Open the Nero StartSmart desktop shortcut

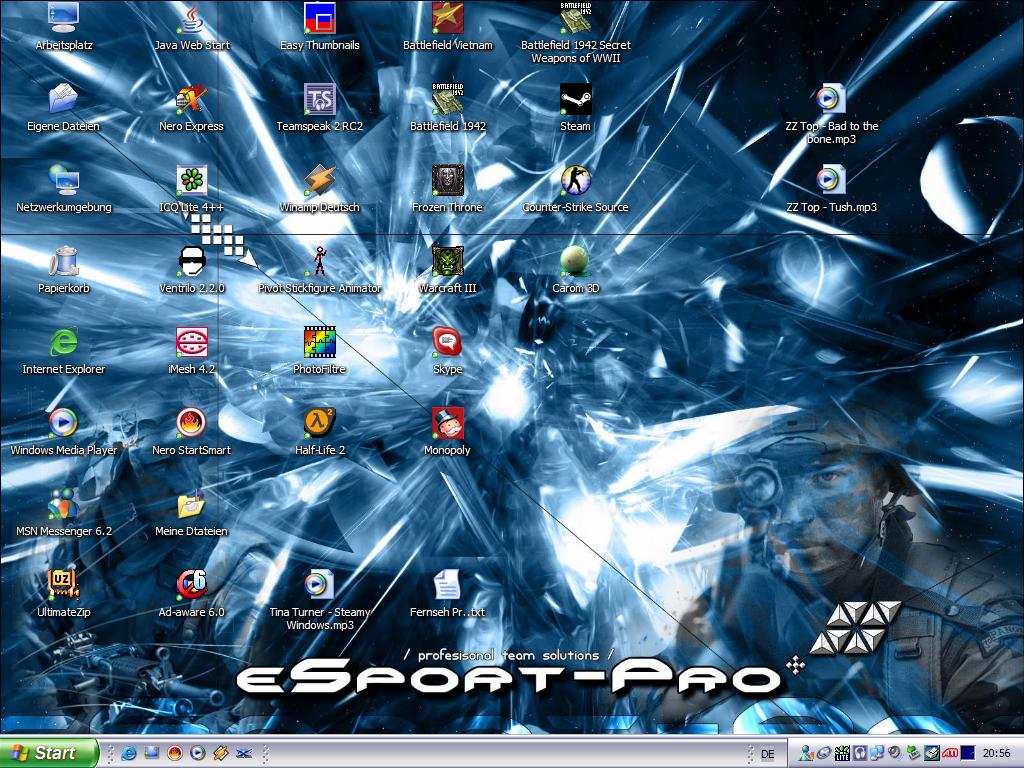pyautogui.click(x=191, y=432)
